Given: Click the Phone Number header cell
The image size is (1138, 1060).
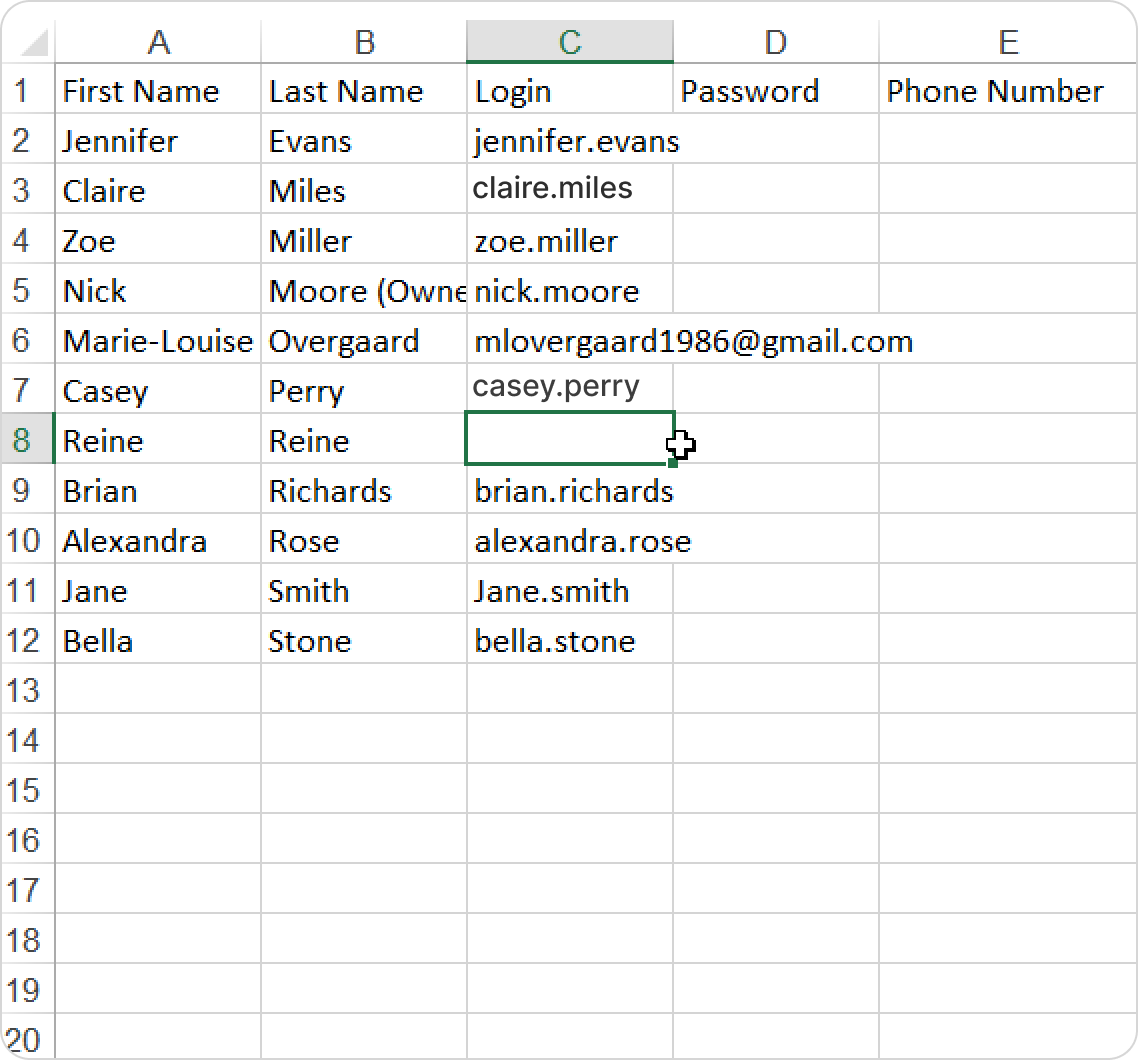Looking at the screenshot, I should tap(1007, 91).
